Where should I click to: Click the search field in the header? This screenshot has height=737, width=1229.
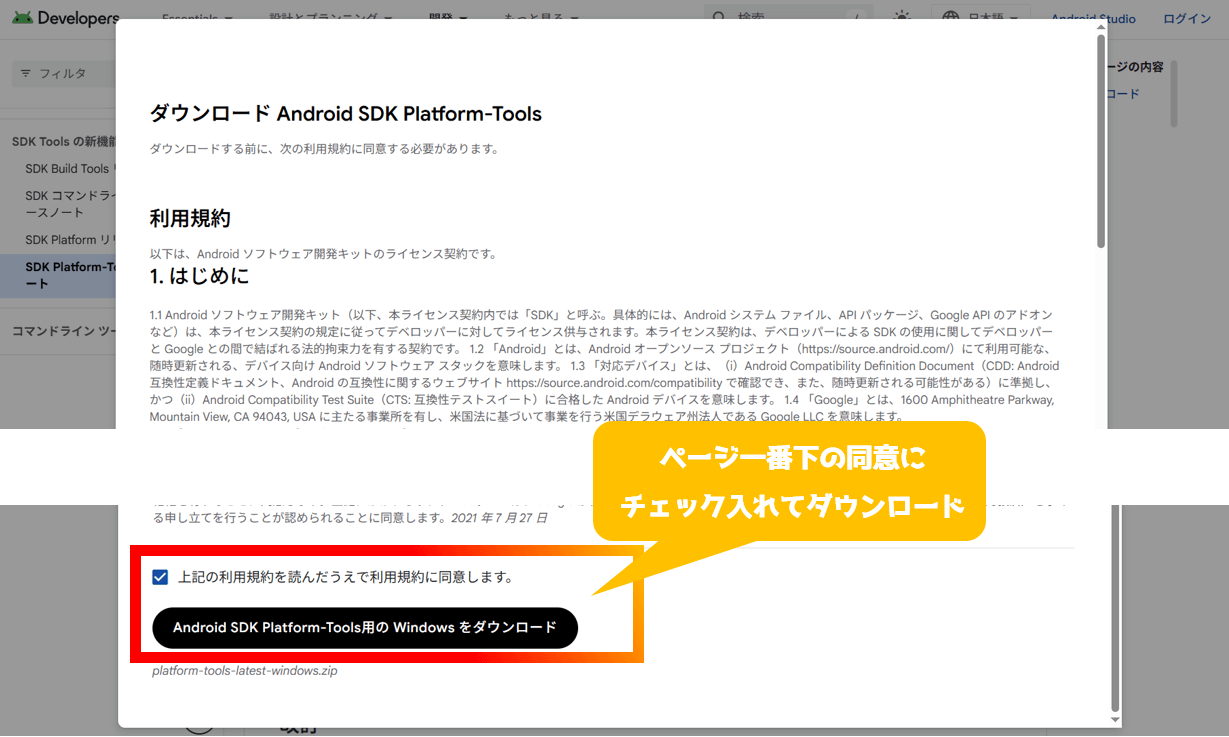pyautogui.click(x=788, y=19)
